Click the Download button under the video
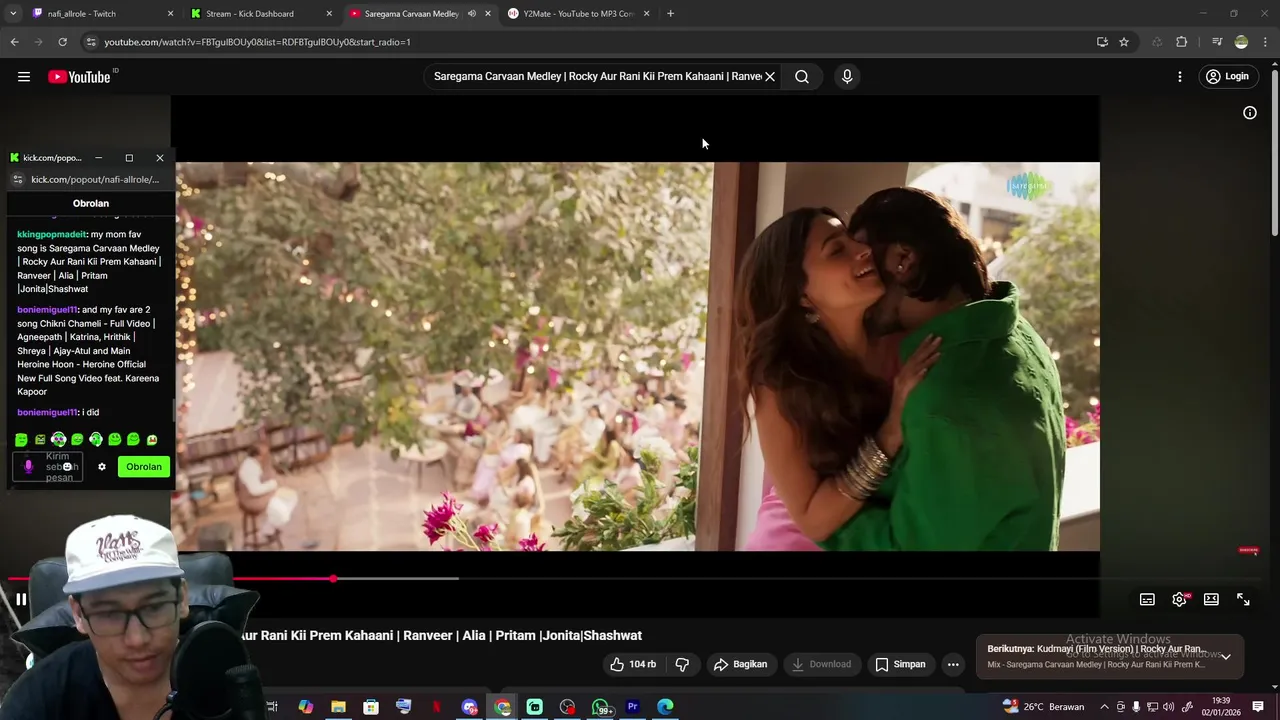Viewport: 1280px width, 720px height. (x=821, y=664)
